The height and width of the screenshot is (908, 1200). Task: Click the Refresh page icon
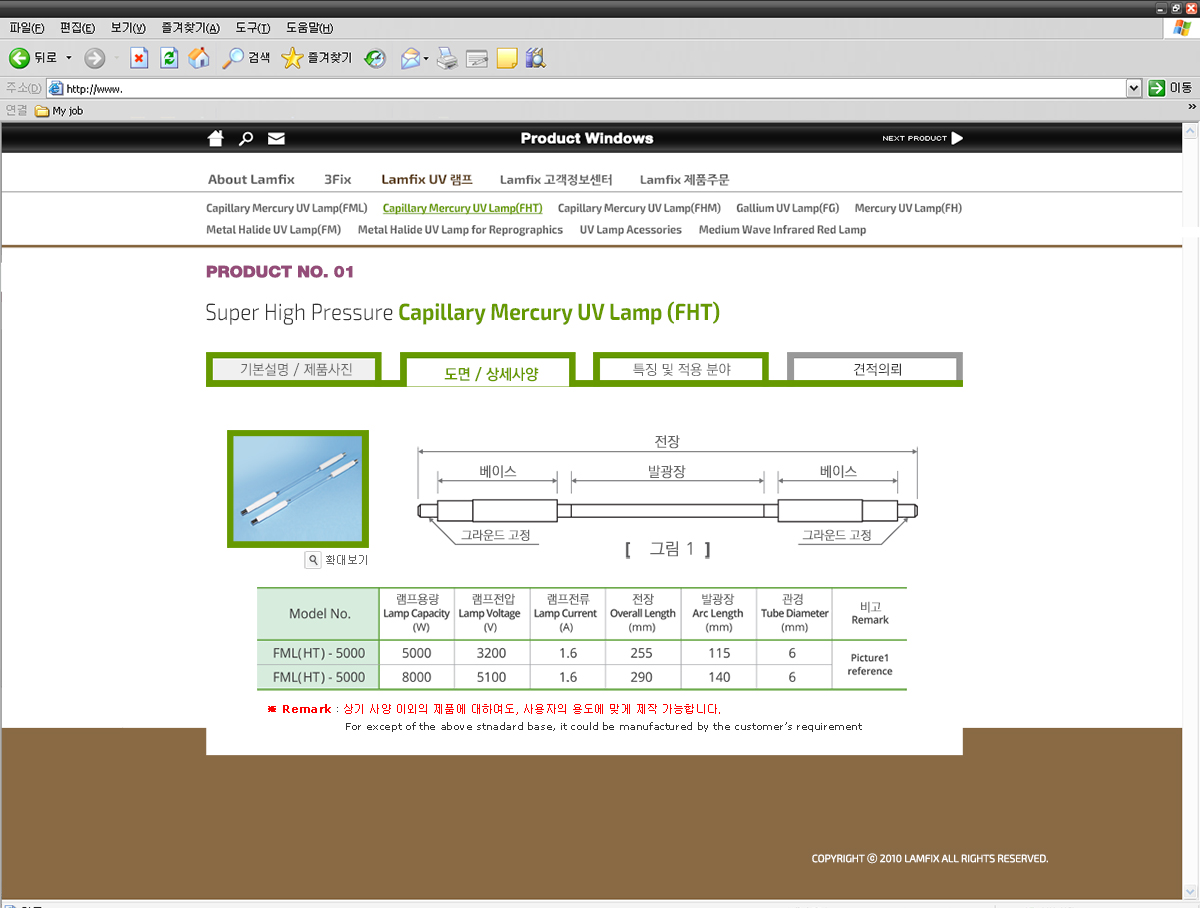pyautogui.click(x=169, y=58)
